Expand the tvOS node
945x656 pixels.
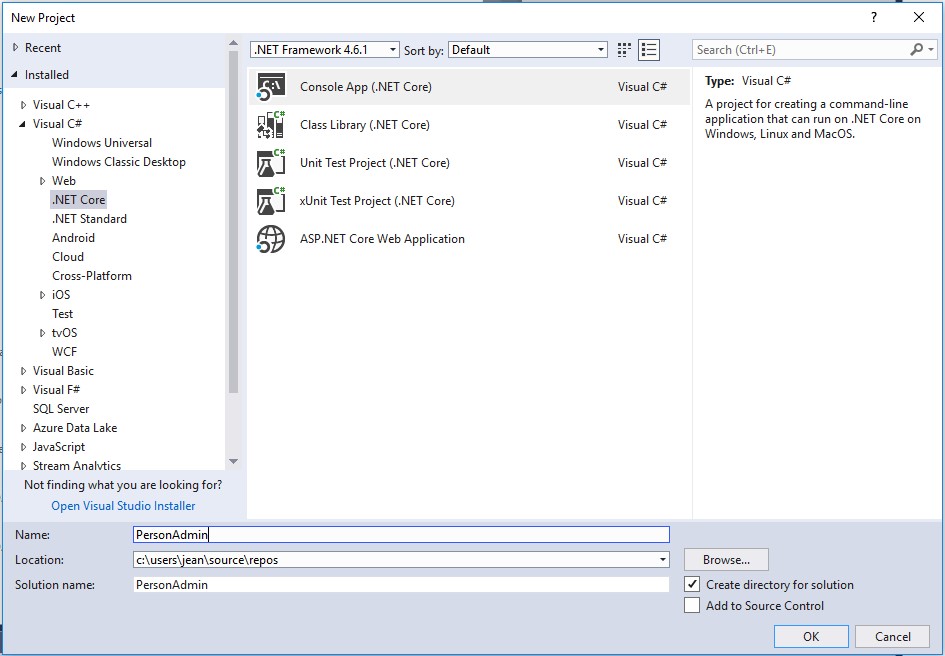42,333
